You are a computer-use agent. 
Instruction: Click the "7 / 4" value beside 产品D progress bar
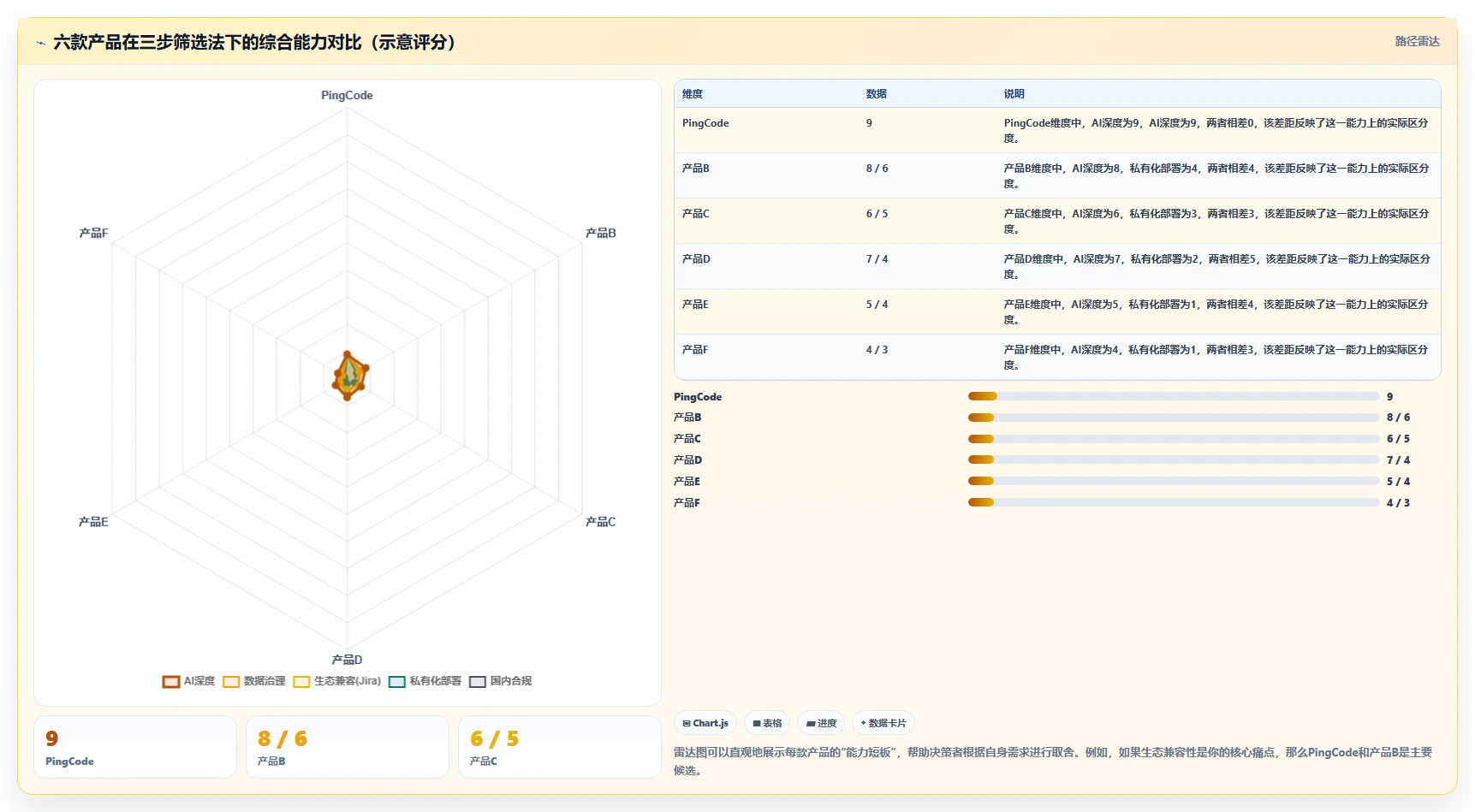1399,460
